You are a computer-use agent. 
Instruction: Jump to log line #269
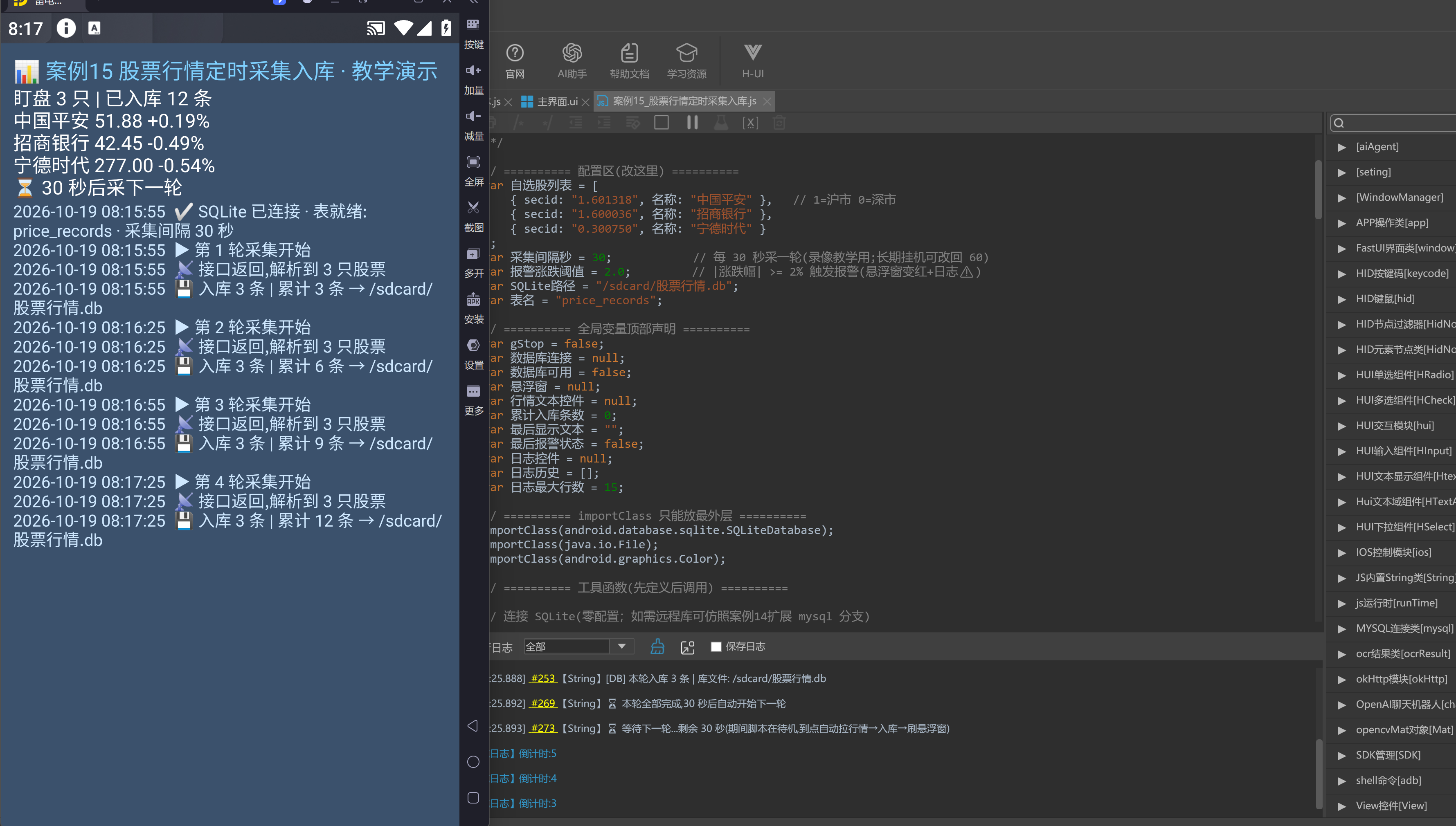pos(543,703)
